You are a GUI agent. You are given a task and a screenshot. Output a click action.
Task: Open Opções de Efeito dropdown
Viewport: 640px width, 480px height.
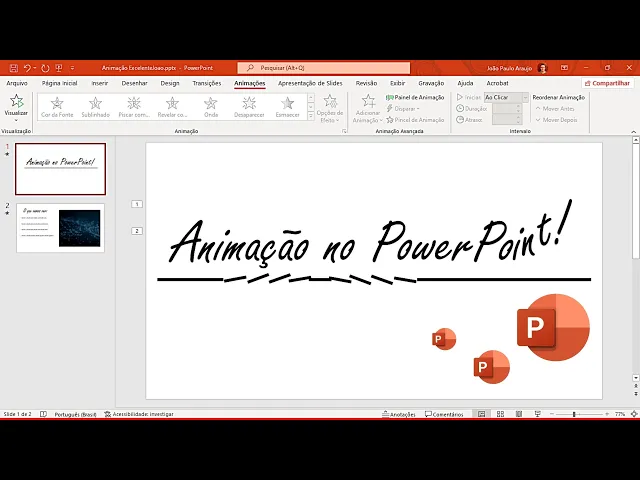(330, 109)
